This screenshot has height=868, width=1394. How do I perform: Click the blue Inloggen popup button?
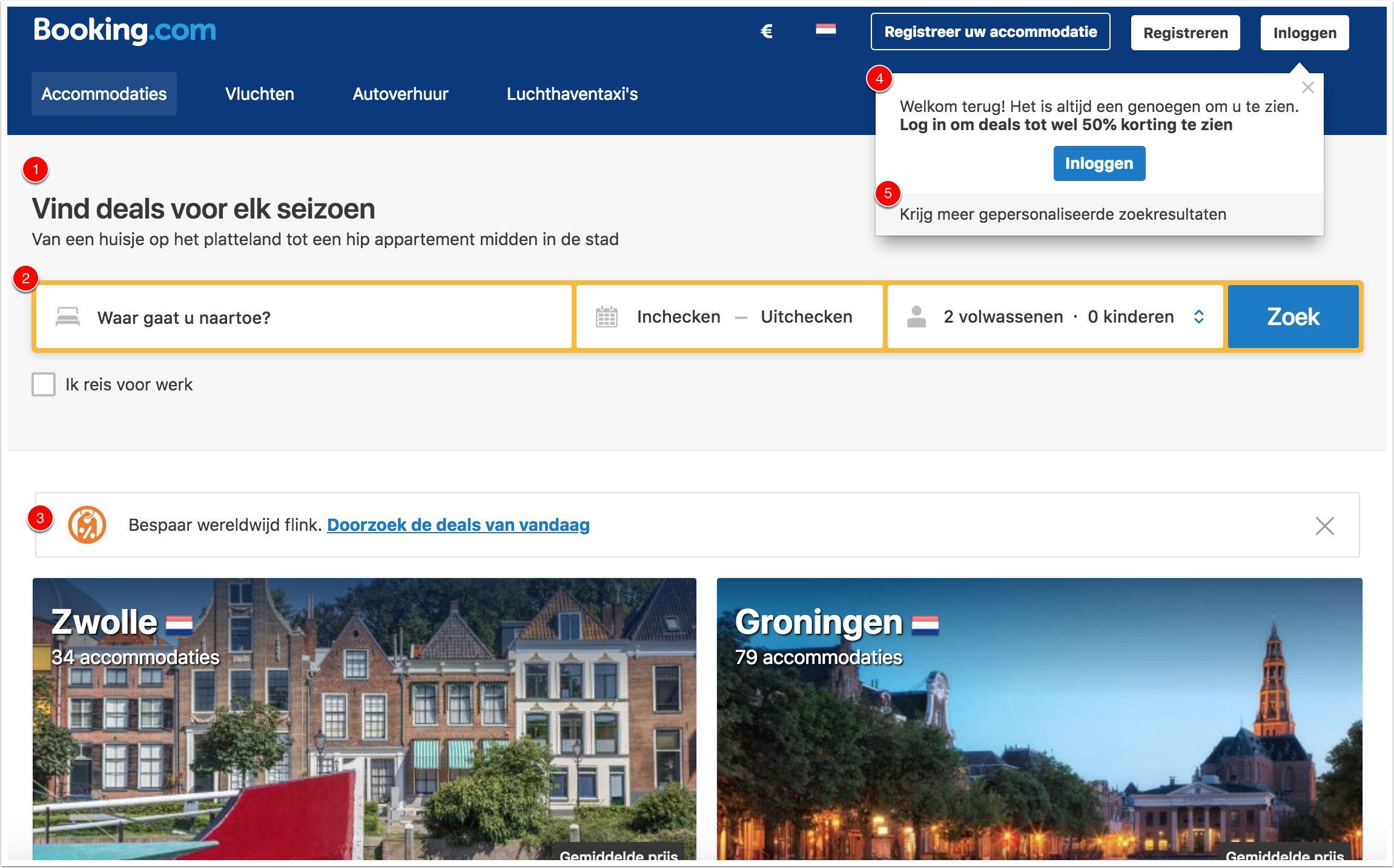pyautogui.click(x=1099, y=163)
